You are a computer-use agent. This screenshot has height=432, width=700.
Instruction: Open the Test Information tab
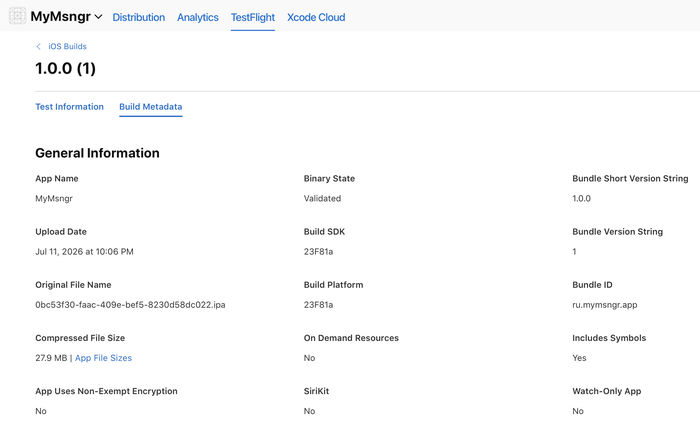point(69,107)
